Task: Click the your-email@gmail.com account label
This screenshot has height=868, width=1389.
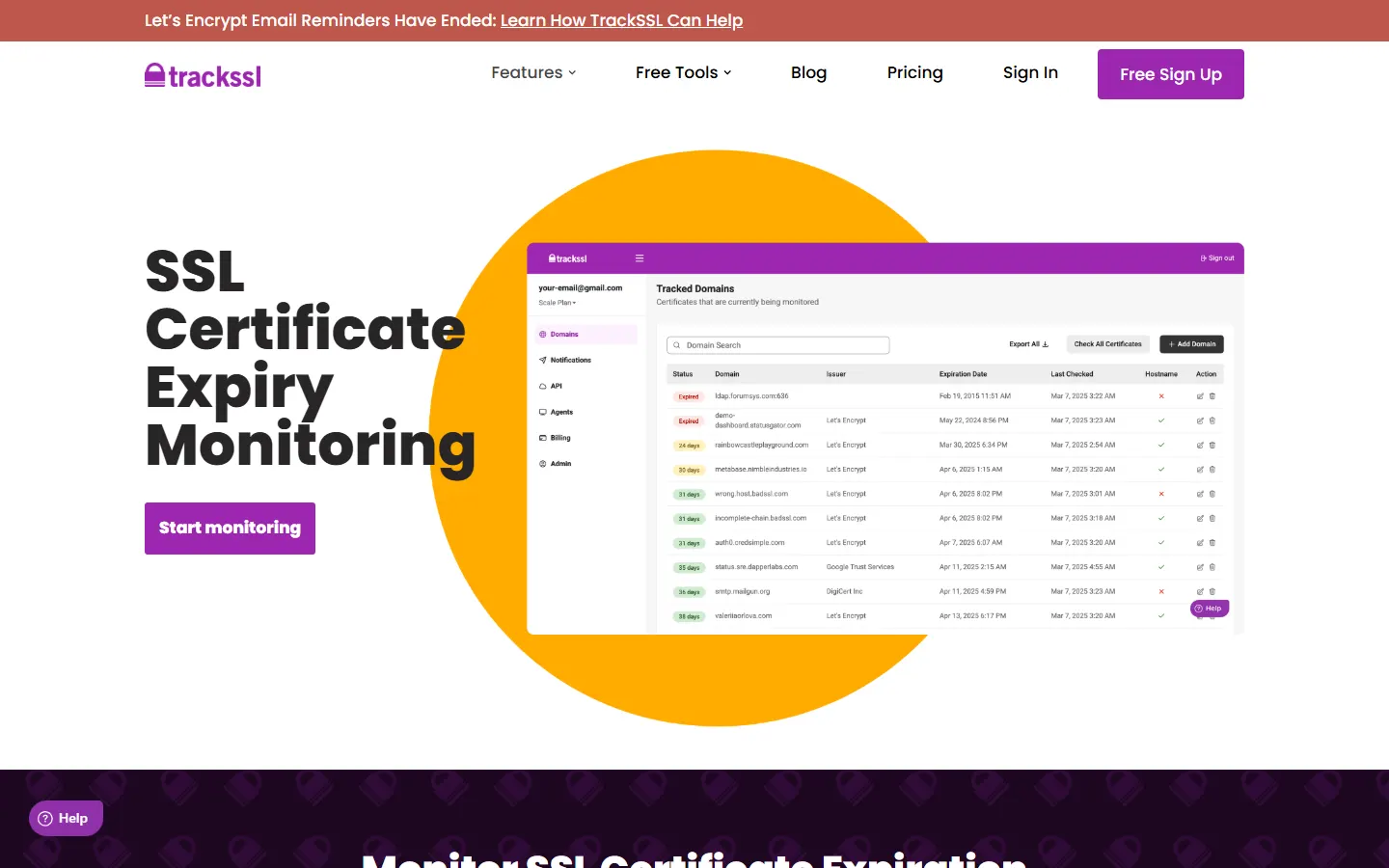Action: click(581, 288)
